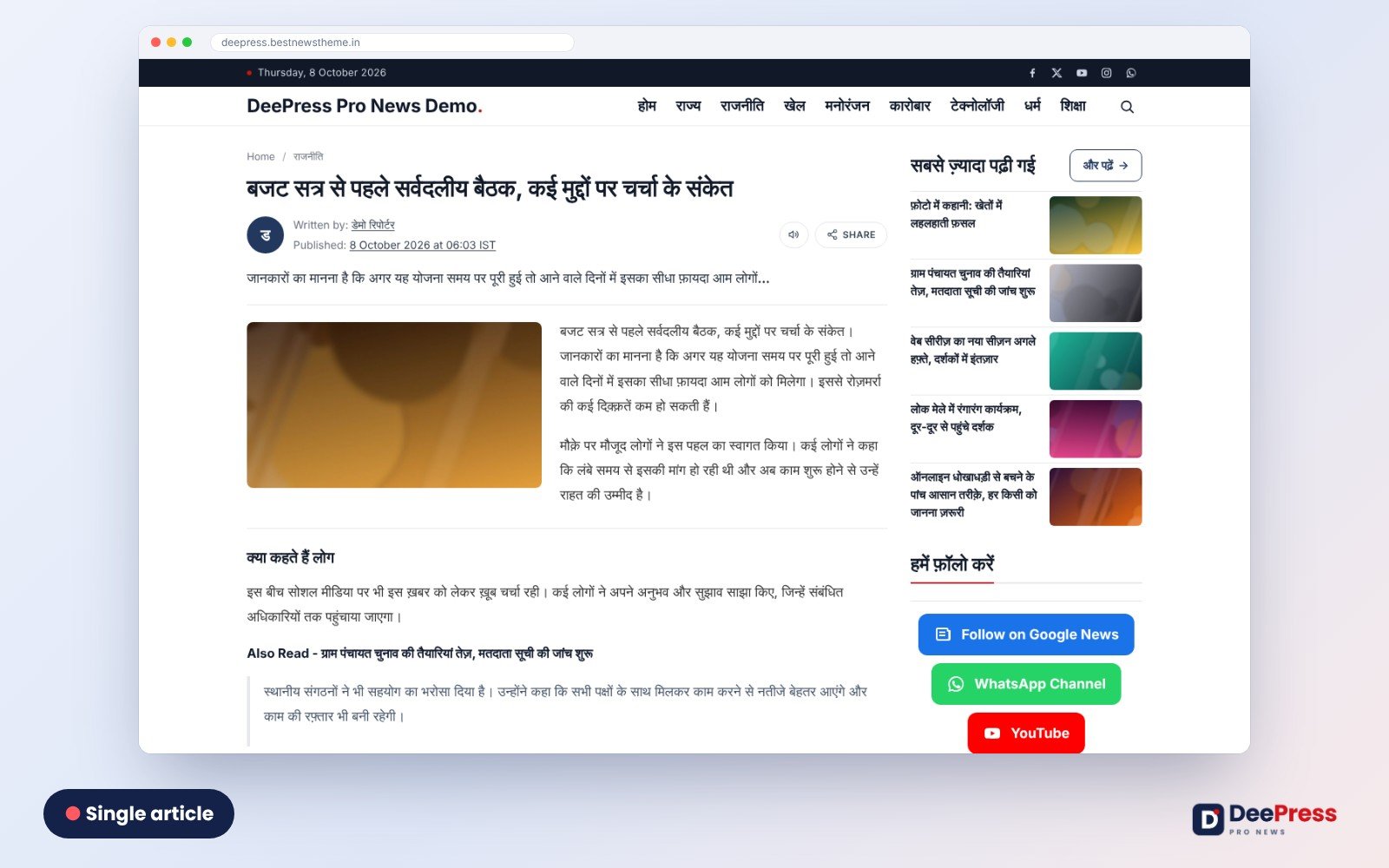Click the और पढ़ें button
Viewport: 1389px width, 868px height.
1105,165
